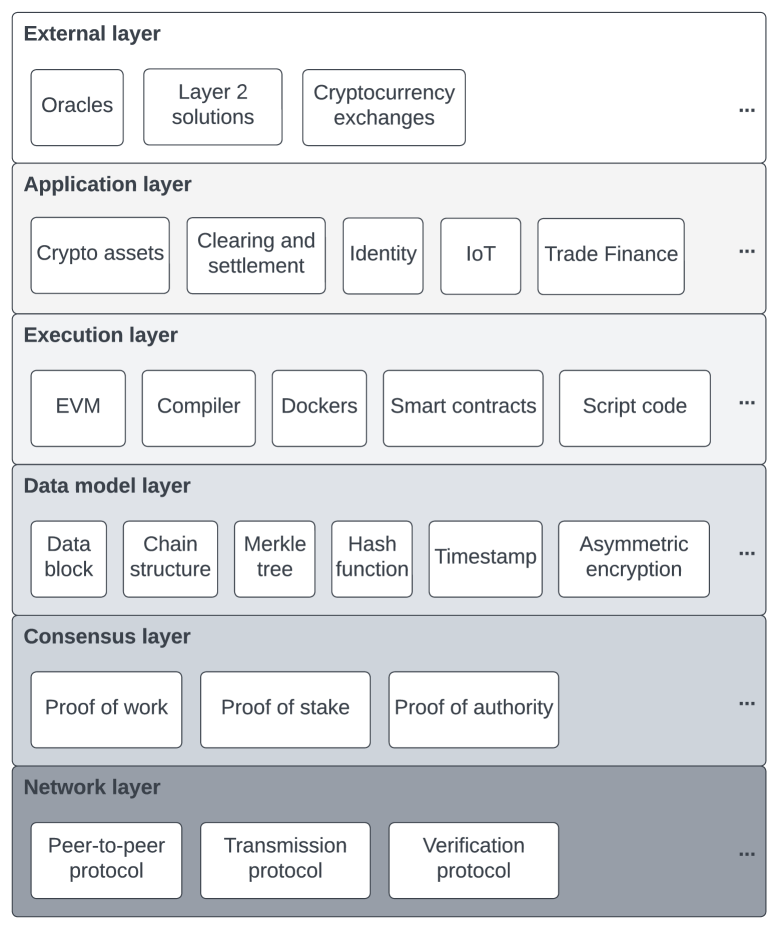This screenshot has width=780, height=929.
Task: Select the Smart contracts box
Action: (463, 407)
